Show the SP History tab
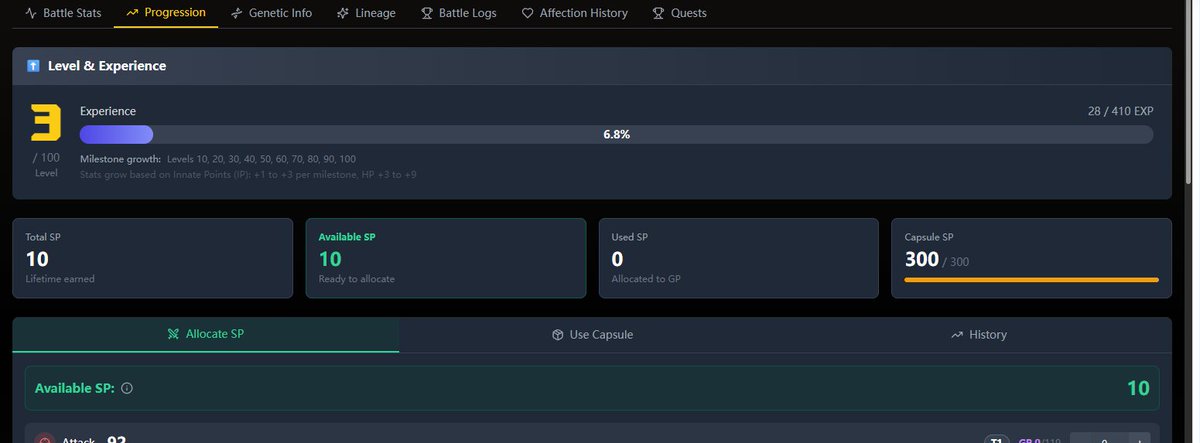This screenshot has width=1200, height=443. pyautogui.click(x=978, y=334)
